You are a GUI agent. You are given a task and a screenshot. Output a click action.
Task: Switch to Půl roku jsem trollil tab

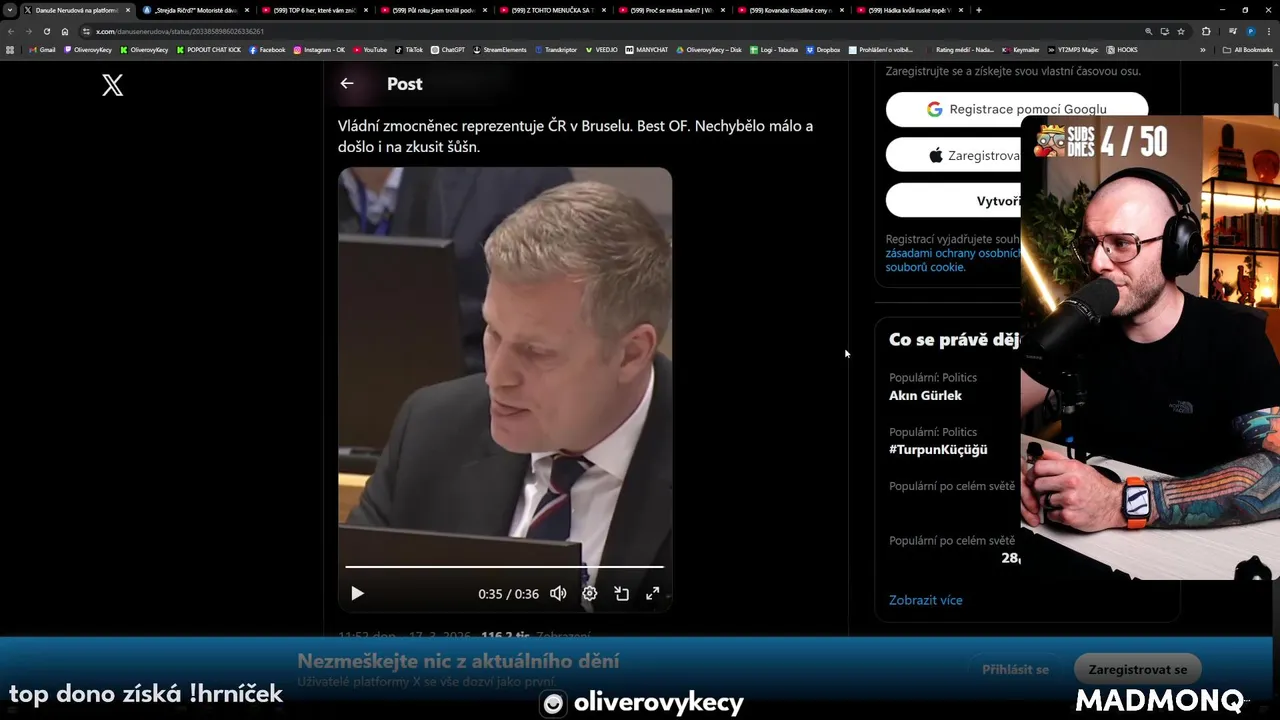tap(433, 10)
